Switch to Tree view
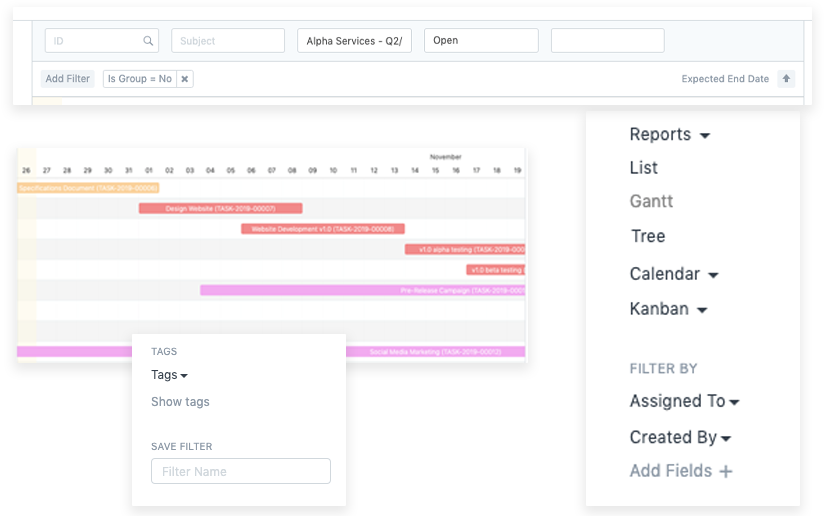The width and height of the screenshot is (826, 516). (648, 236)
